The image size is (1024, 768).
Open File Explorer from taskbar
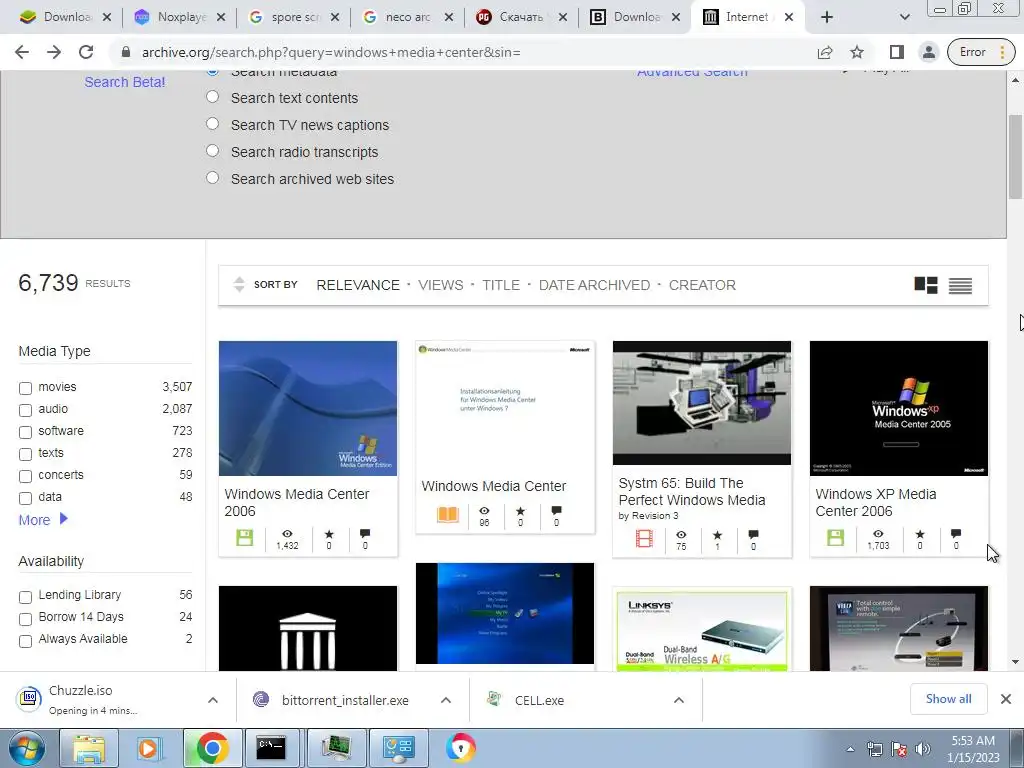point(89,748)
